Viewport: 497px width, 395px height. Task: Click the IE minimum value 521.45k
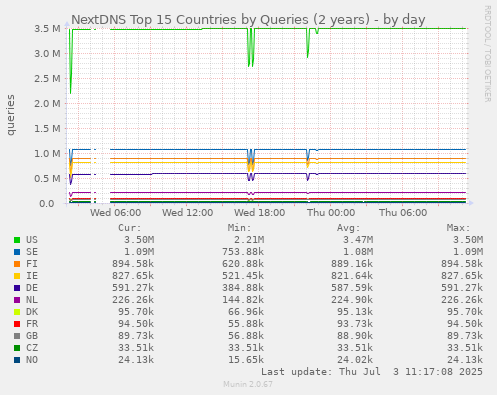point(243,276)
